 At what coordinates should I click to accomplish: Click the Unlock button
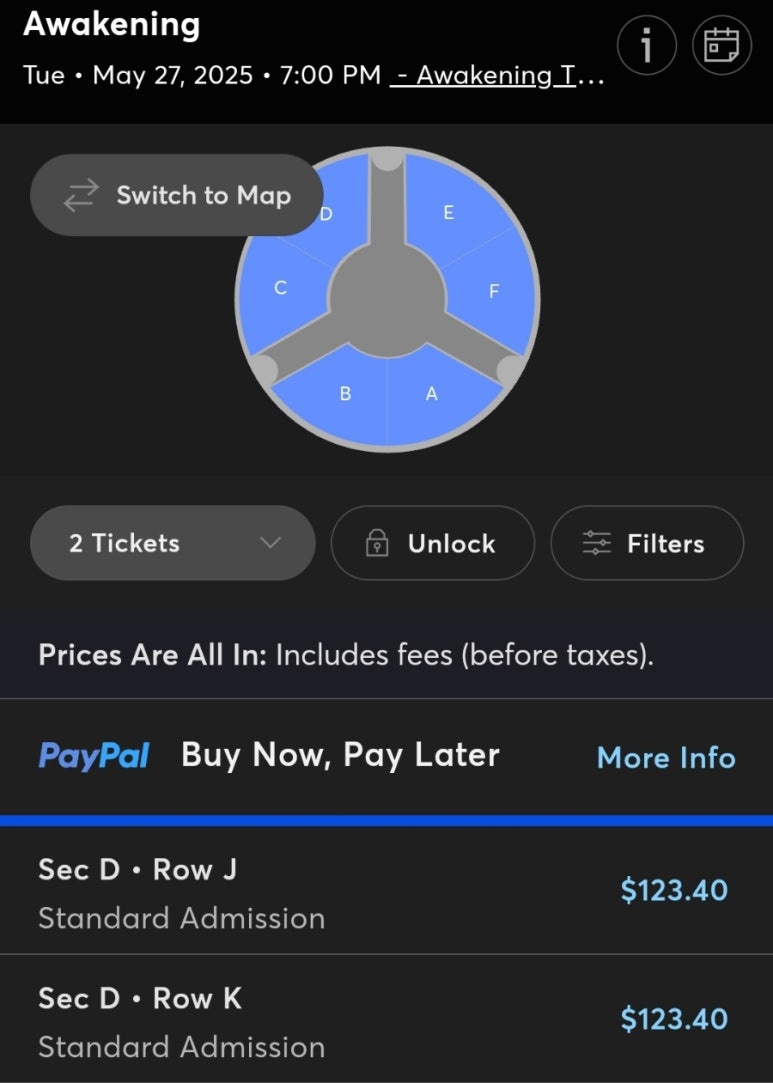[433, 543]
